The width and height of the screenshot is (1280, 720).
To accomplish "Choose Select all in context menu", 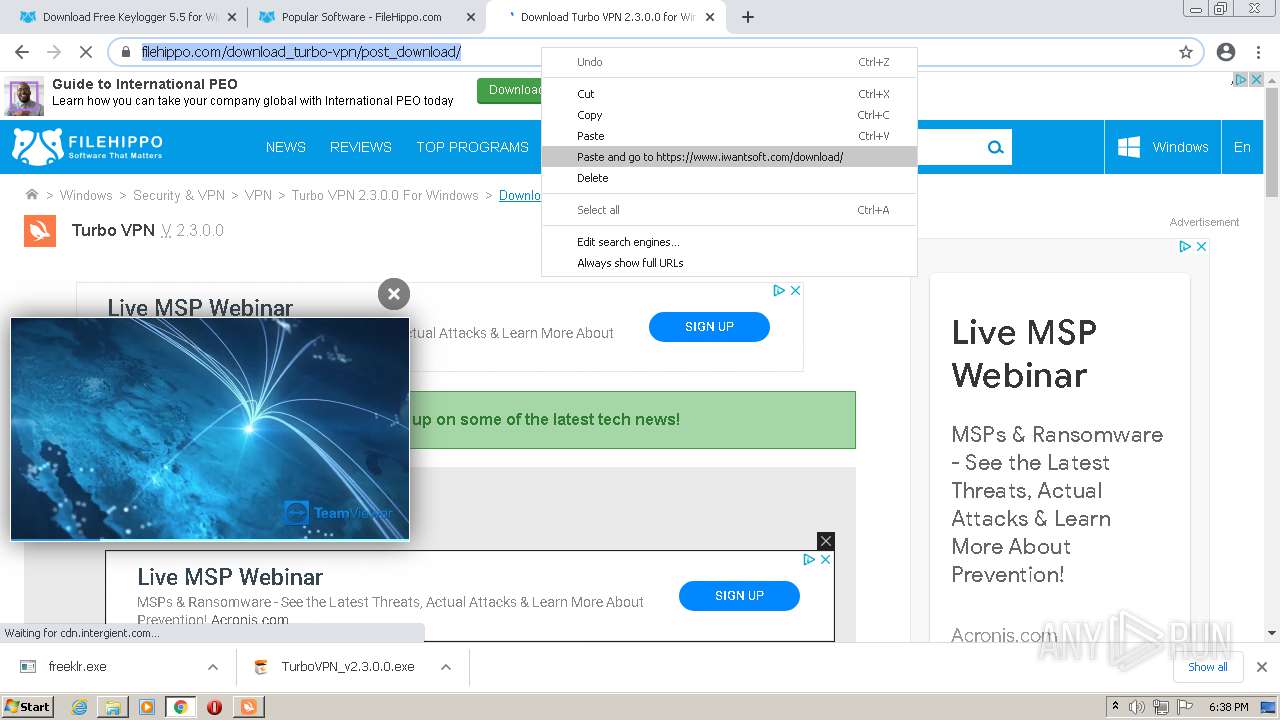I will click(x=729, y=210).
